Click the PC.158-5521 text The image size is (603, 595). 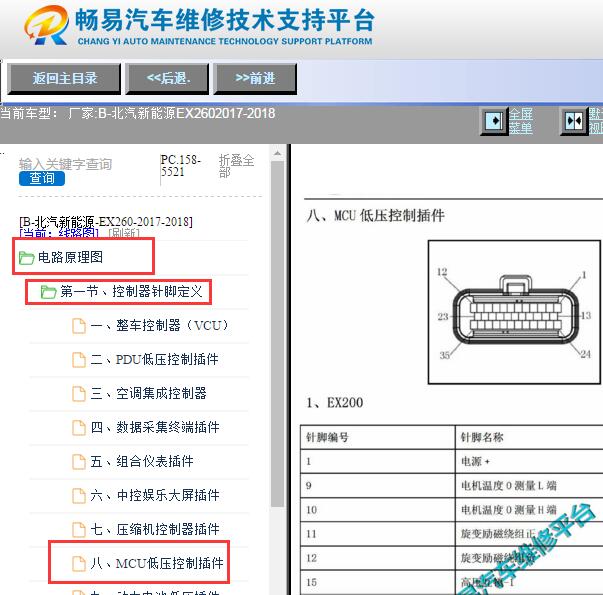point(180,165)
